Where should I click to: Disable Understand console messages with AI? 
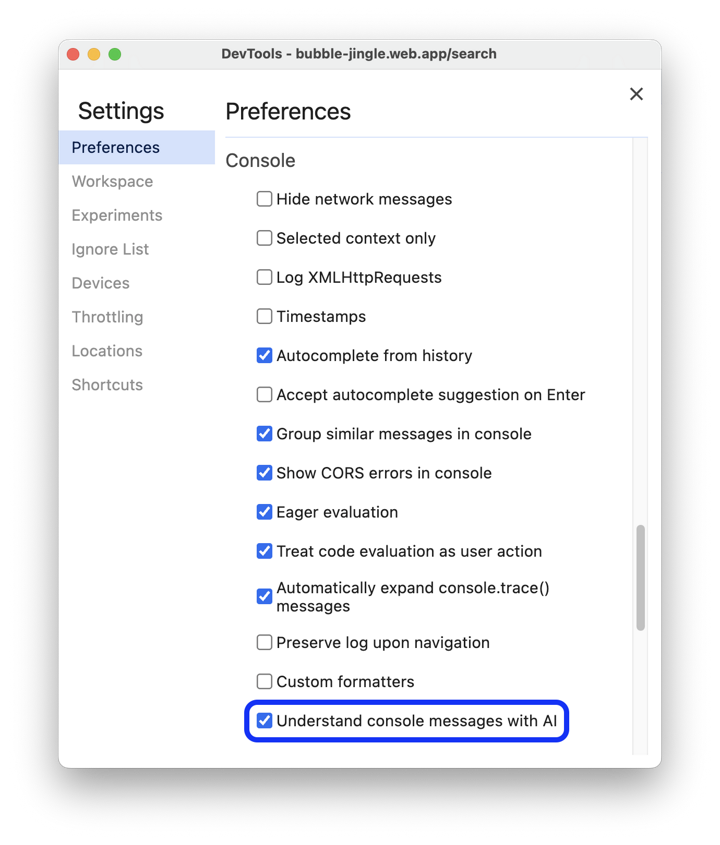click(x=264, y=720)
